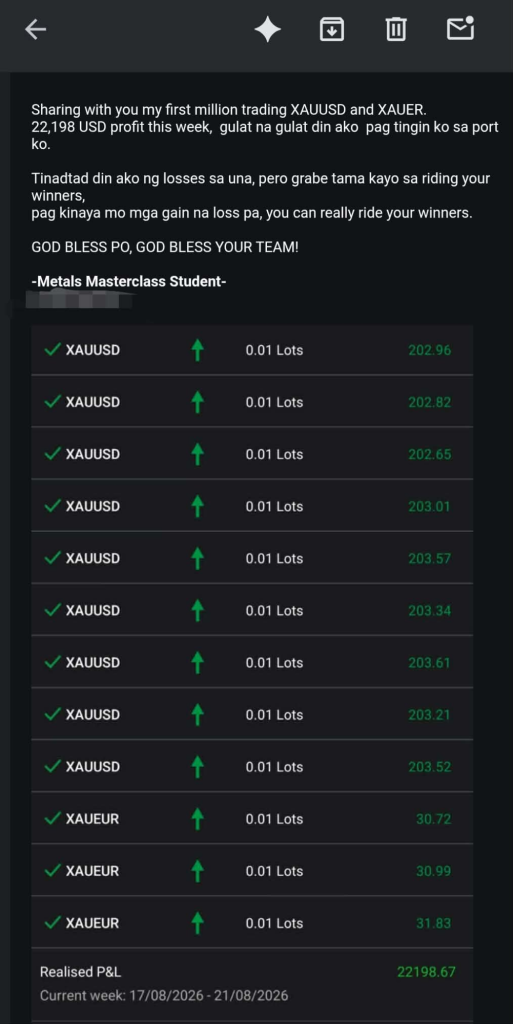Click the checkmark on the 203.61 XAUUSD trade

coord(52,662)
